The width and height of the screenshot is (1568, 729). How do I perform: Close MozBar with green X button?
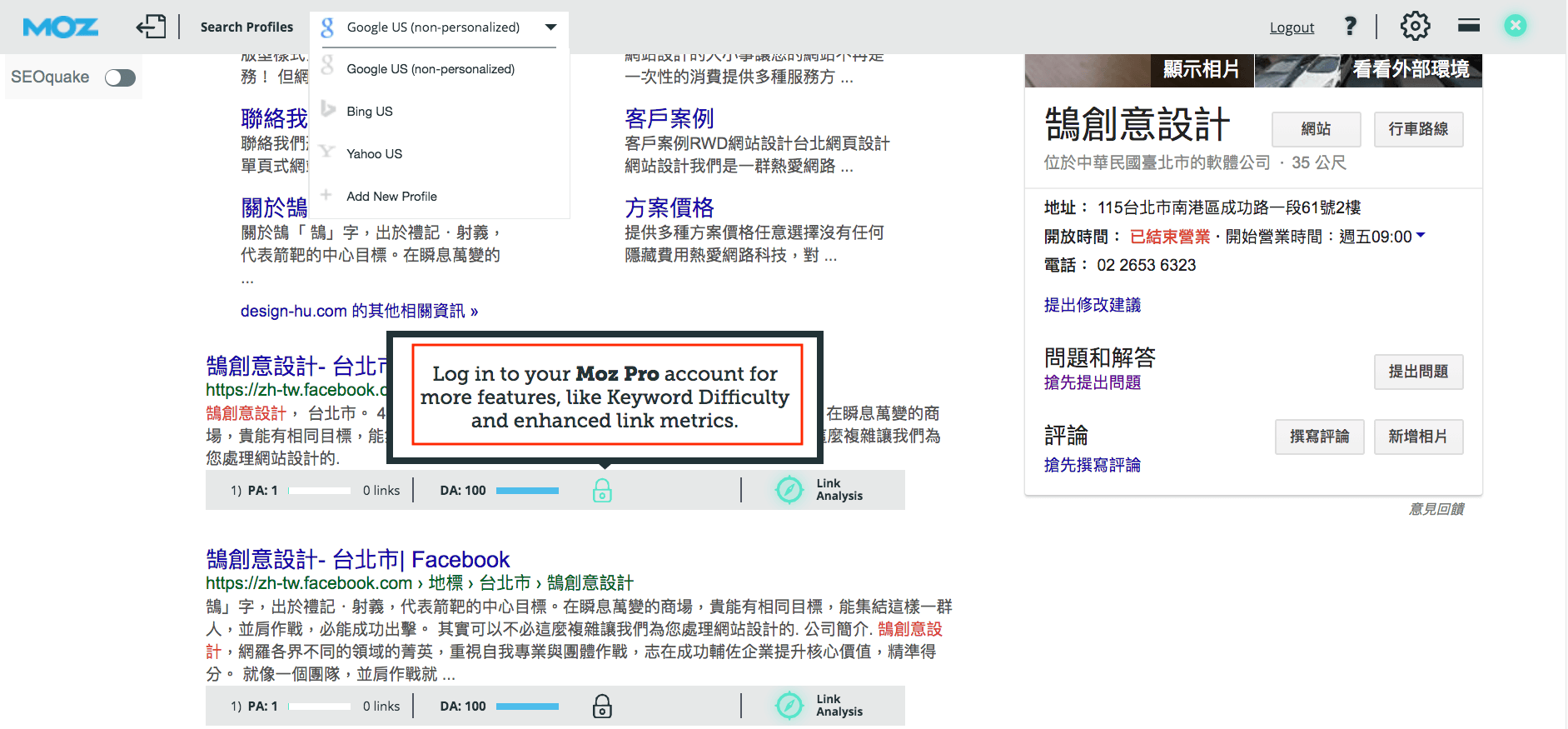[x=1516, y=26]
